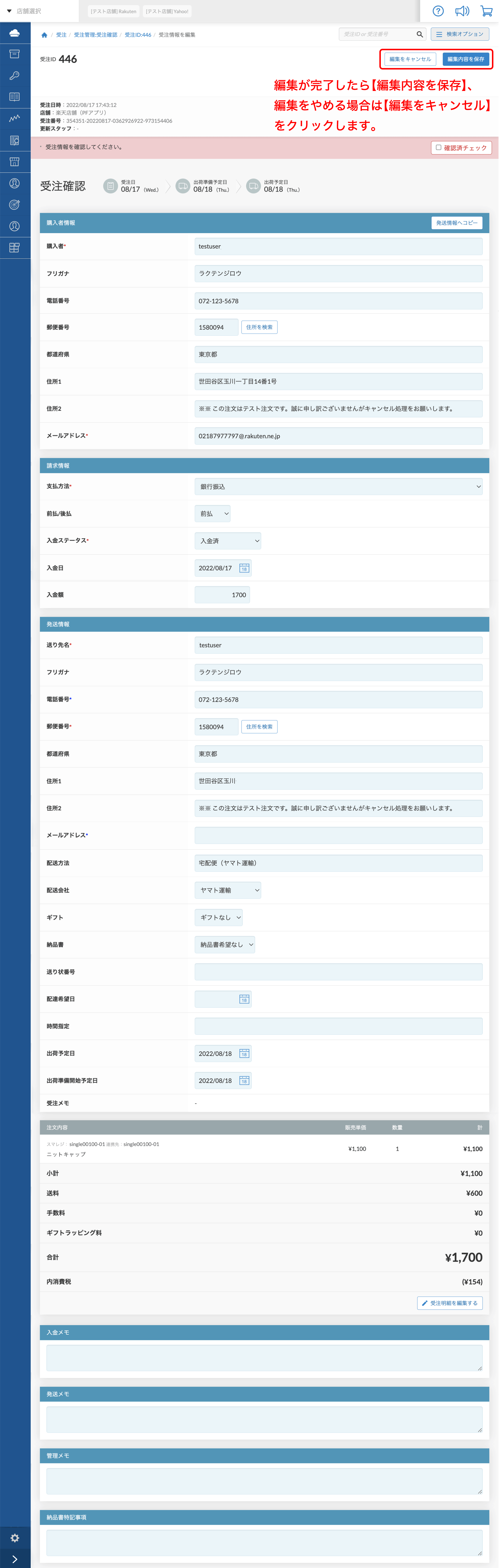Click 編集内容を保存 button
499x1568 pixels.
pos(466,59)
